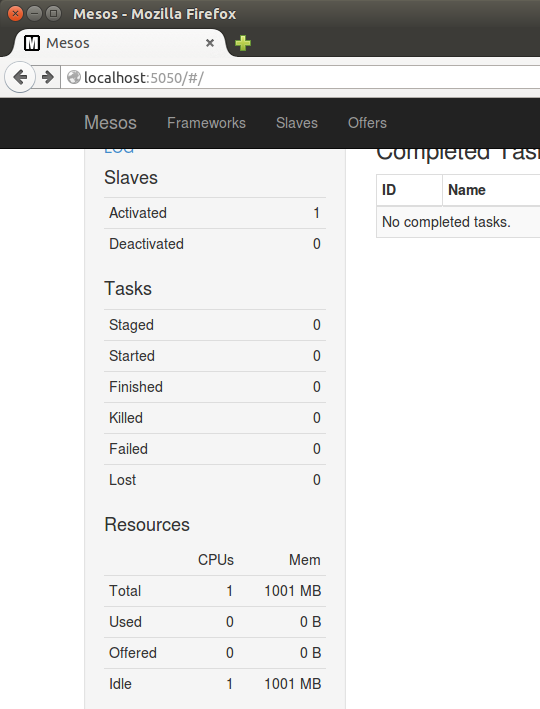Click the Mesos favicon in the tab
540x709 pixels.
pyautogui.click(x=32, y=43)
